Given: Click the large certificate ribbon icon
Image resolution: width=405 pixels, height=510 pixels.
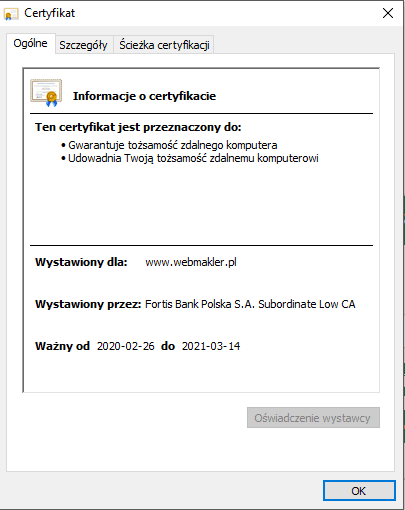Looking at the screenshot, I should click(x=46, y=93).
